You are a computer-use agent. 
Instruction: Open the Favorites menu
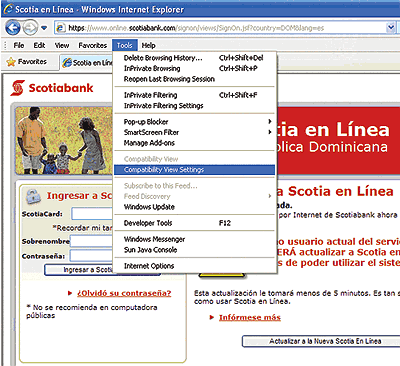pos(93,45)
